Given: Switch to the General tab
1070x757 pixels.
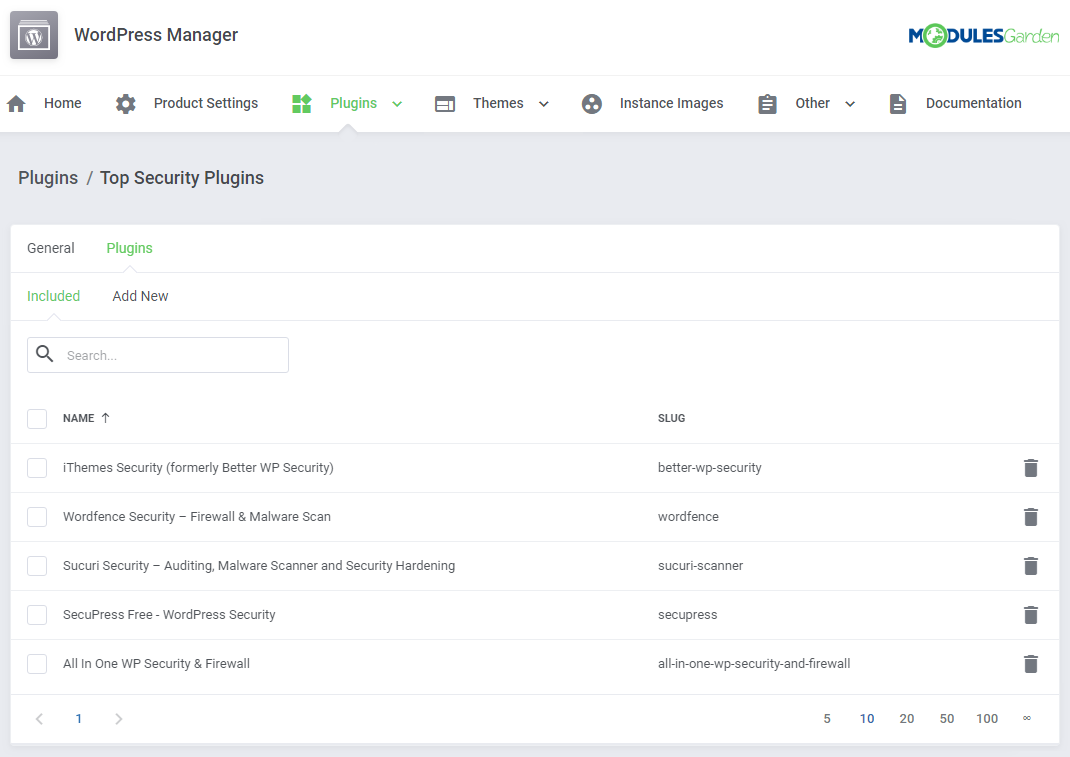Looking at the screenshot, I should coord(50,248).
